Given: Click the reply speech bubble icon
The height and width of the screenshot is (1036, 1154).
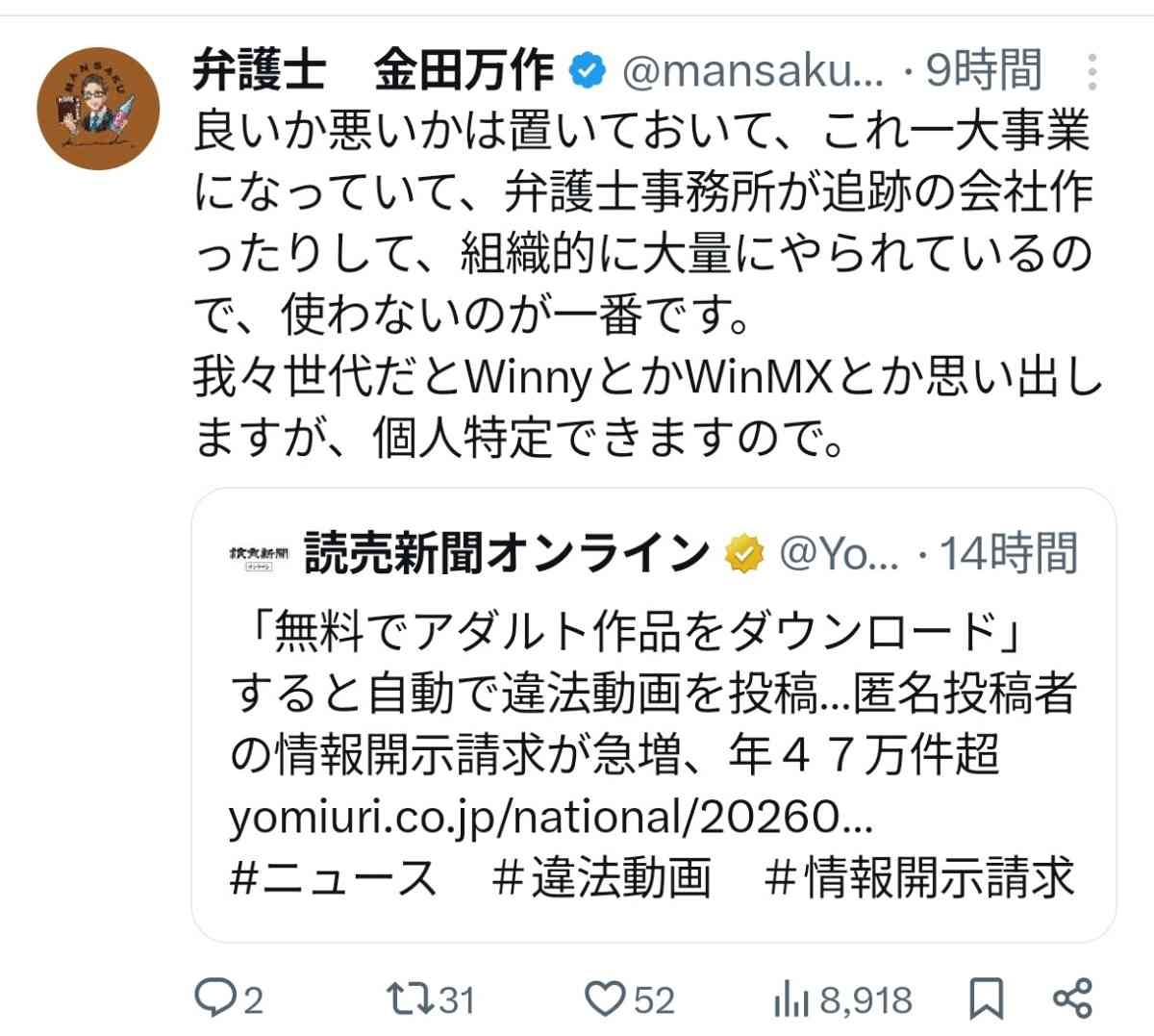Looking at the screenshot, I should click(x=211, y=998).
